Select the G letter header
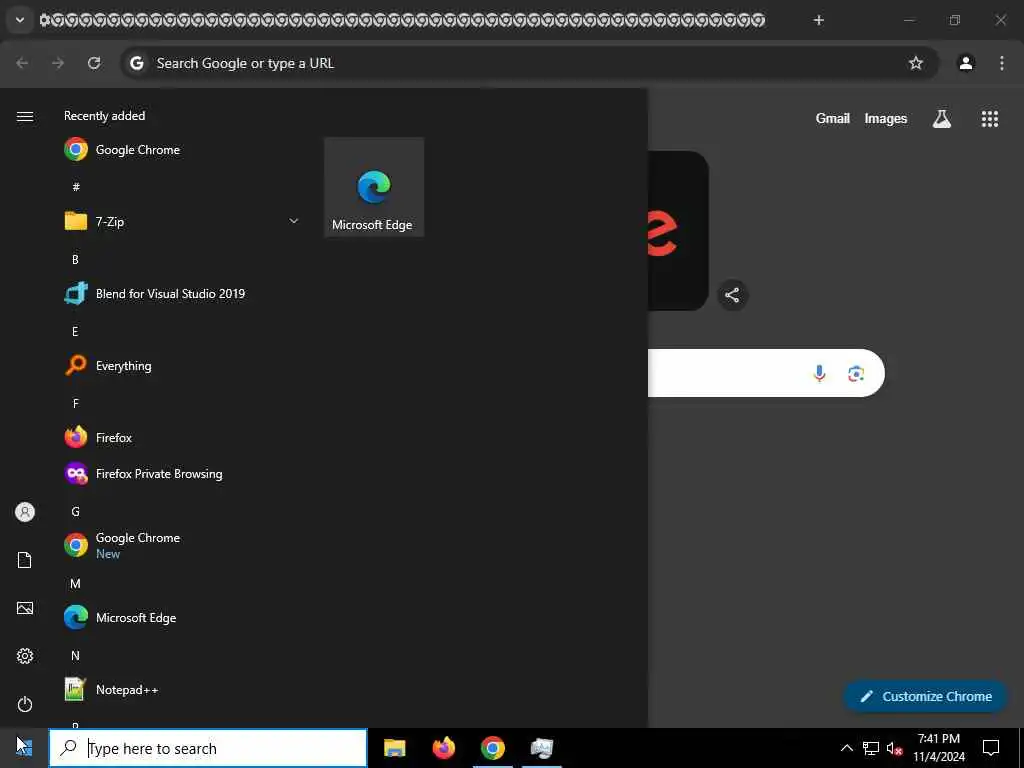This screenshot has width=1024, height=768. point(75,511)
